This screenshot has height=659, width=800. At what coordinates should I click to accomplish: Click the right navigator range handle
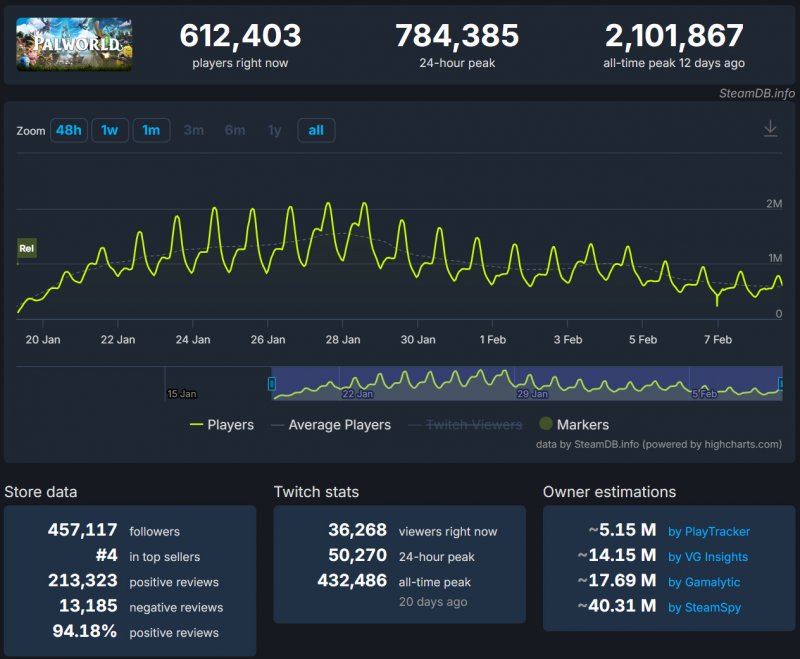781,384
